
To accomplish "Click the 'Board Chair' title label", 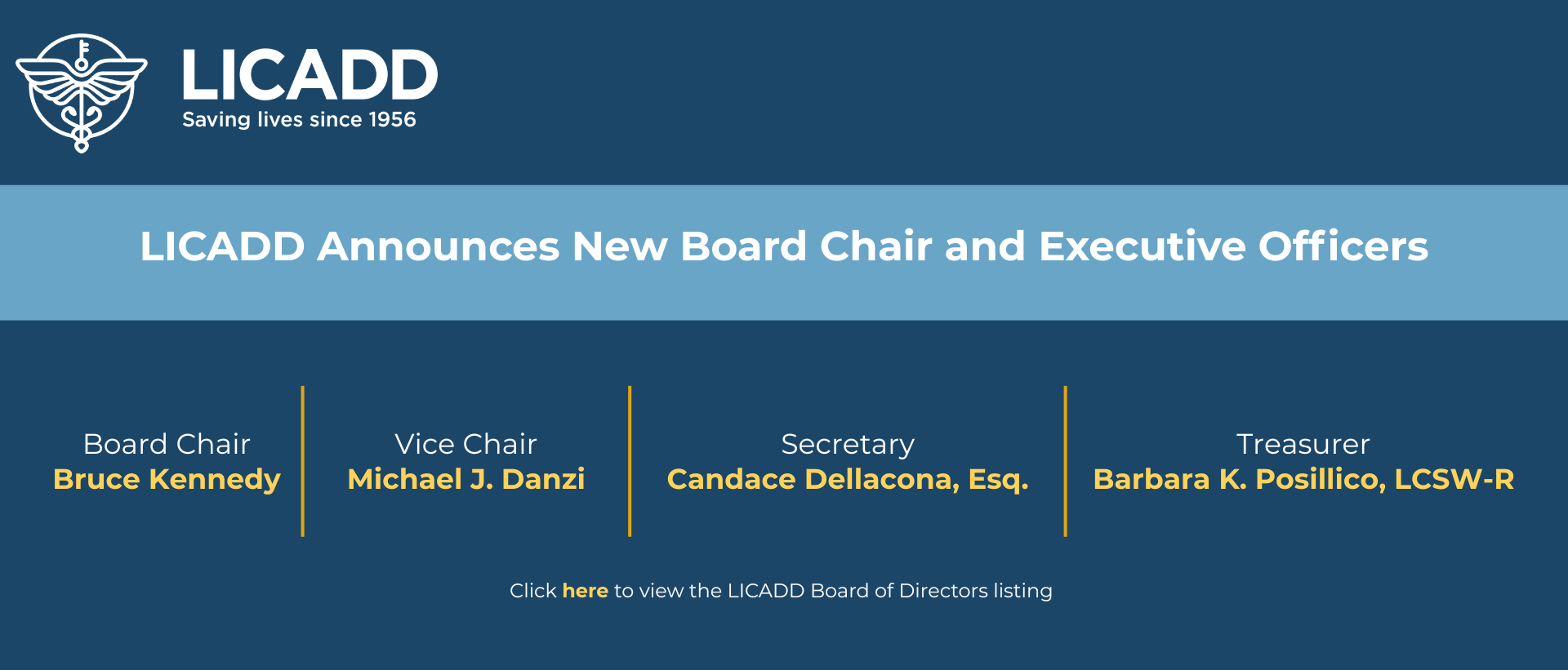I will (x=167, y=444).
